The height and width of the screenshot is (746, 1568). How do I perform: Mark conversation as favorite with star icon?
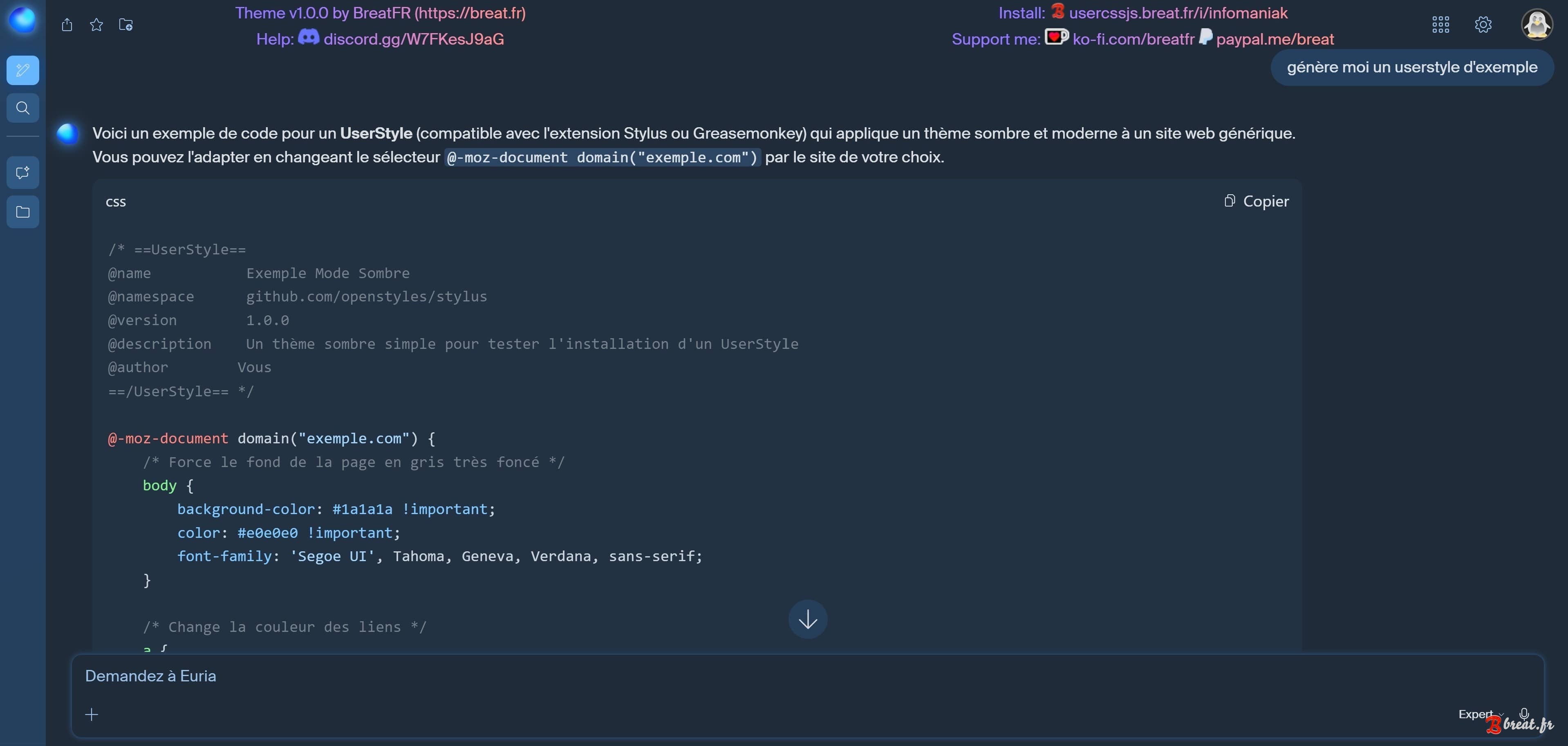[x=96, y=25]
